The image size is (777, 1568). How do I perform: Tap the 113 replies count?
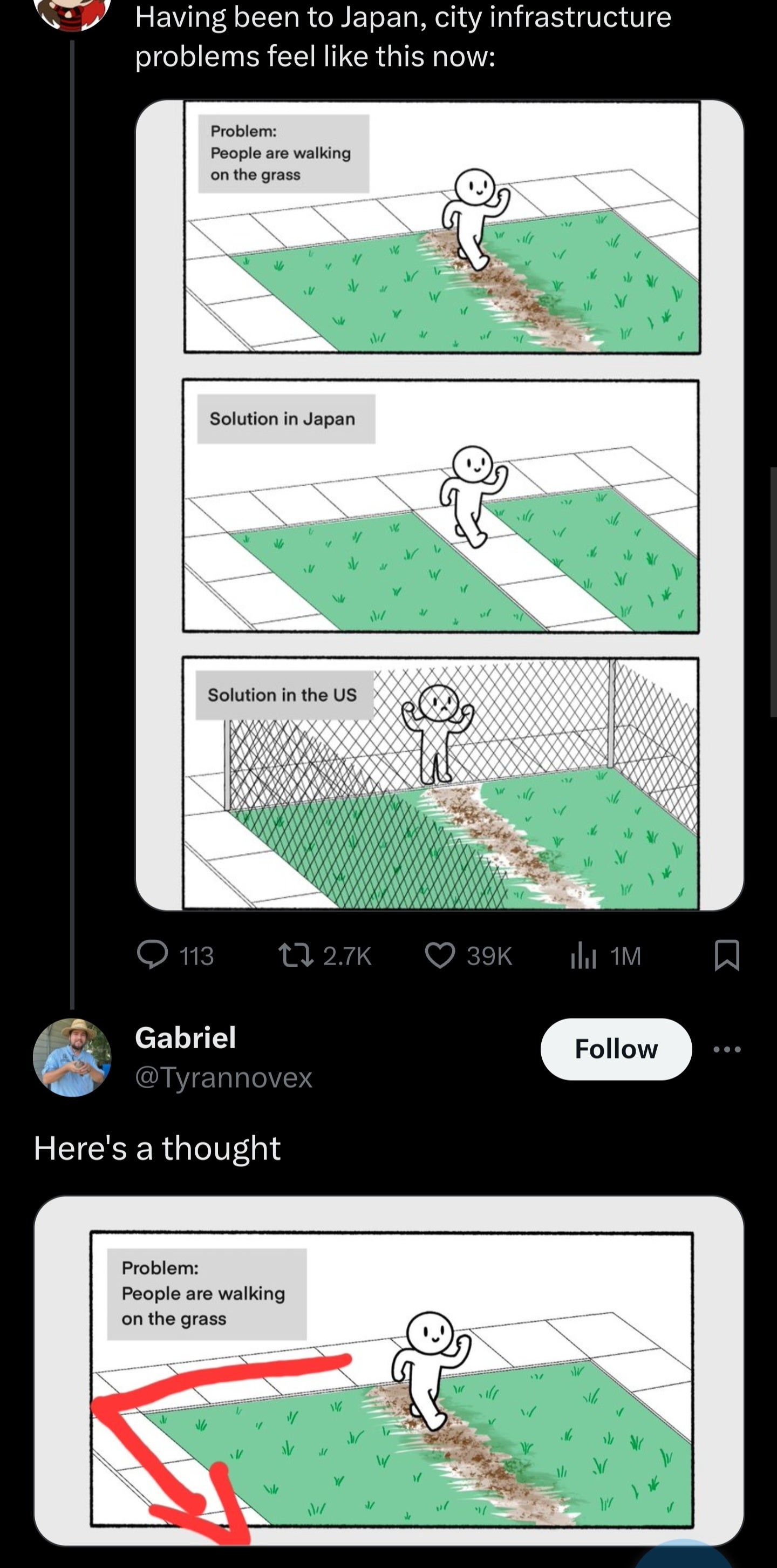point(196,956)
